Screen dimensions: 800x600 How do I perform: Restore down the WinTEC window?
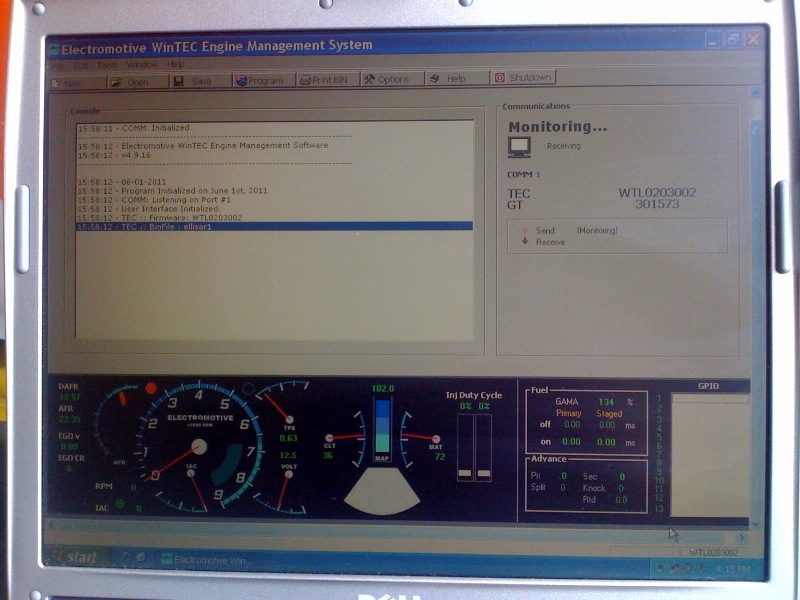(734, 39)
